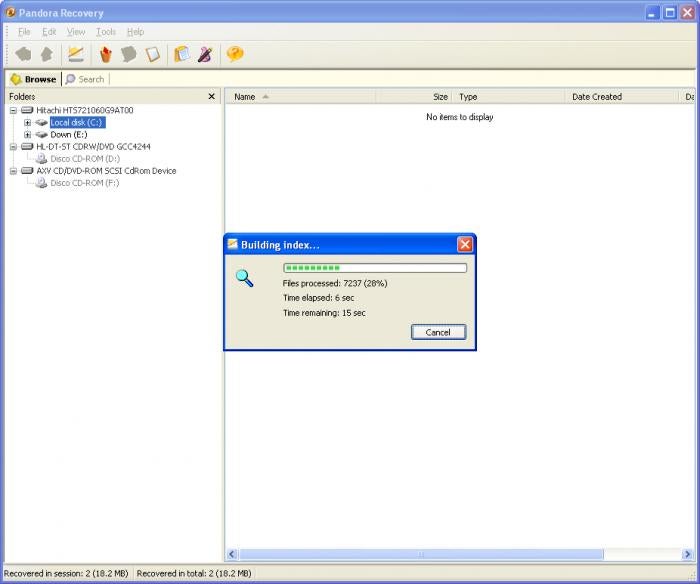Viewport: 700px width, 584px height.
Task: Click the Up one level toolbar icon
Action: [x=47, y=54]
